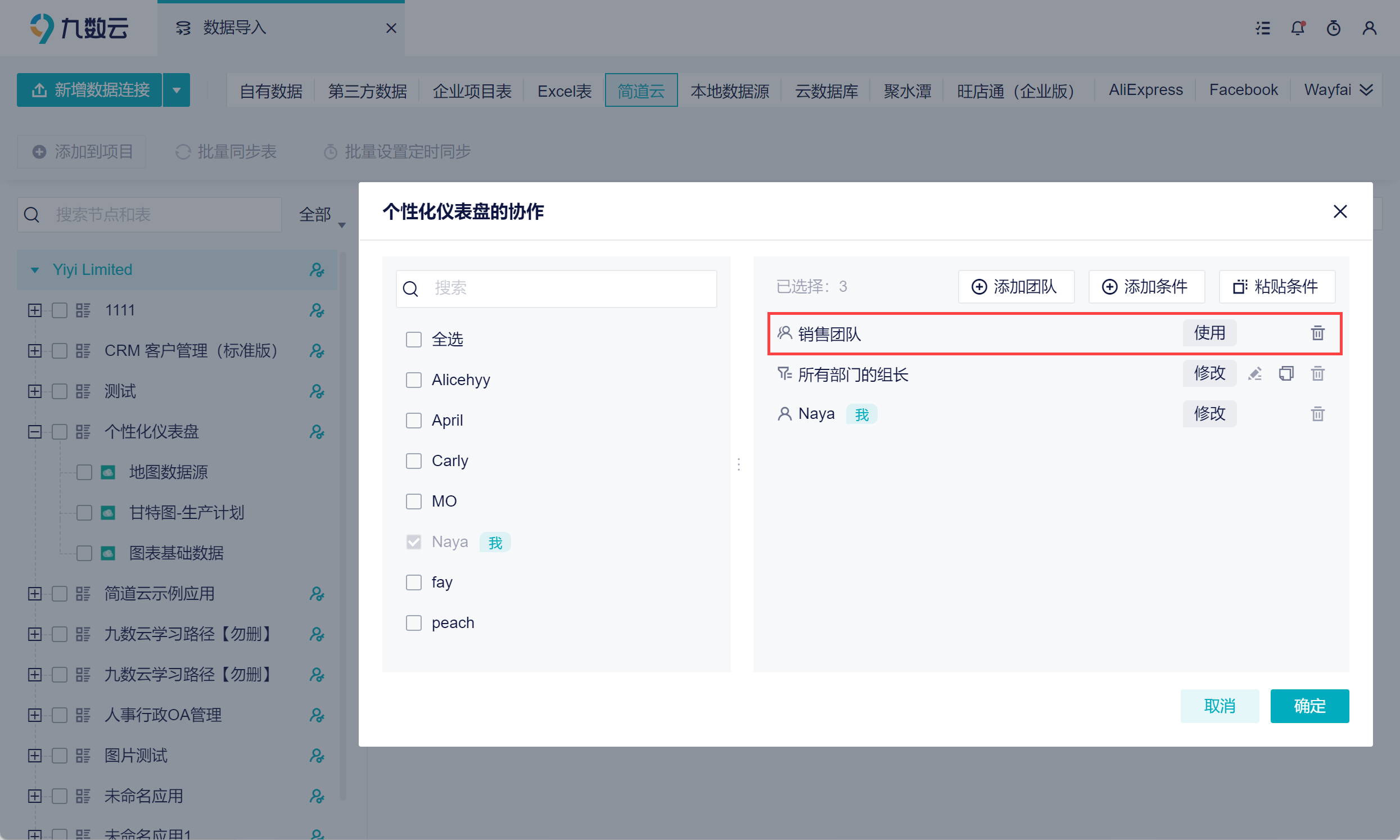1400x840 pixels.
Task: Switch to the Excel表 tab
Action: click(563, 91)
